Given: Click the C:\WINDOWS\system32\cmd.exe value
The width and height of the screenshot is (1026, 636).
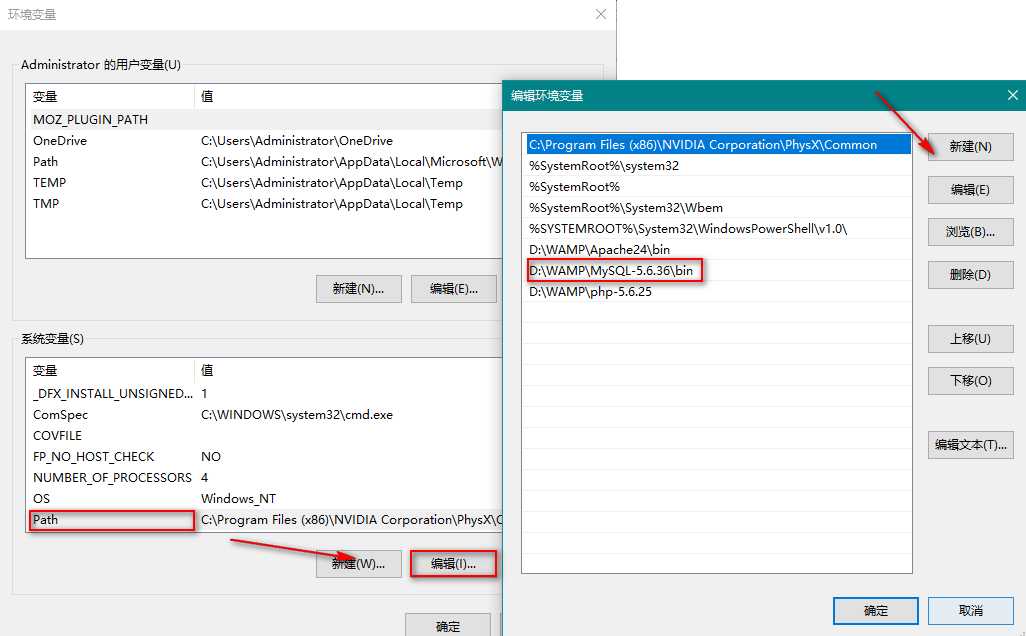Looking at the screenshot, I should pos(296,414).
